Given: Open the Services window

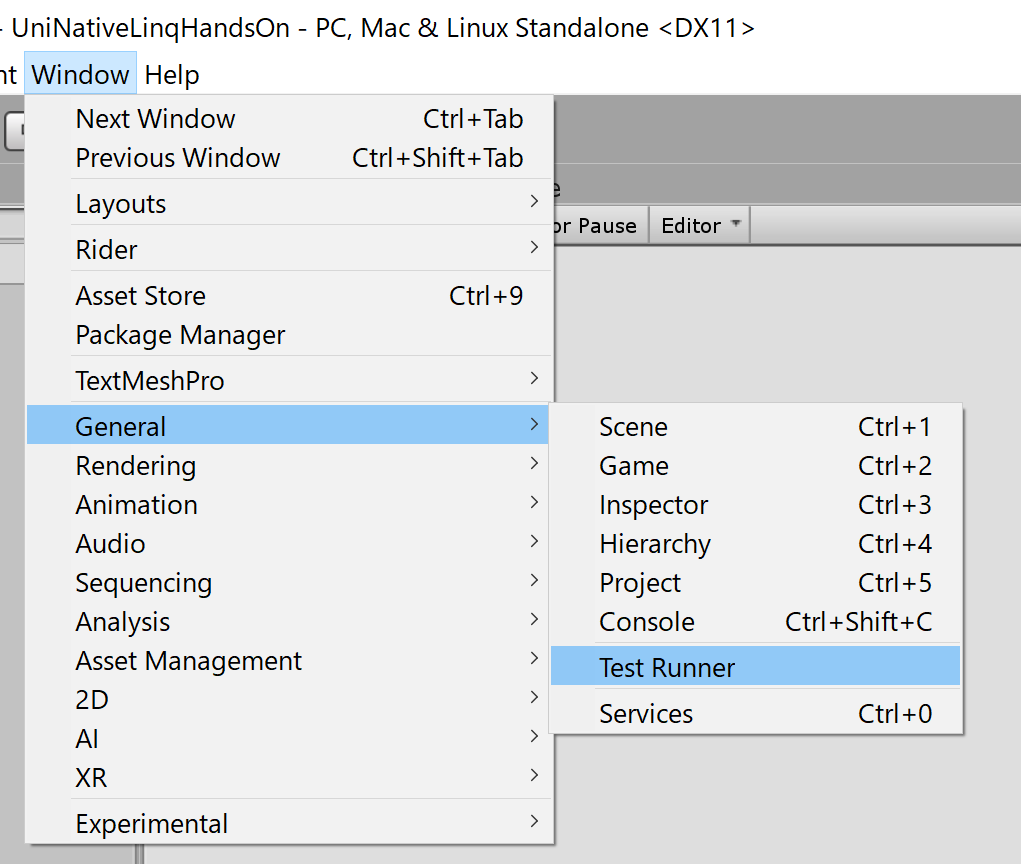Looking at the screenshot, I should tap(646, 714).
